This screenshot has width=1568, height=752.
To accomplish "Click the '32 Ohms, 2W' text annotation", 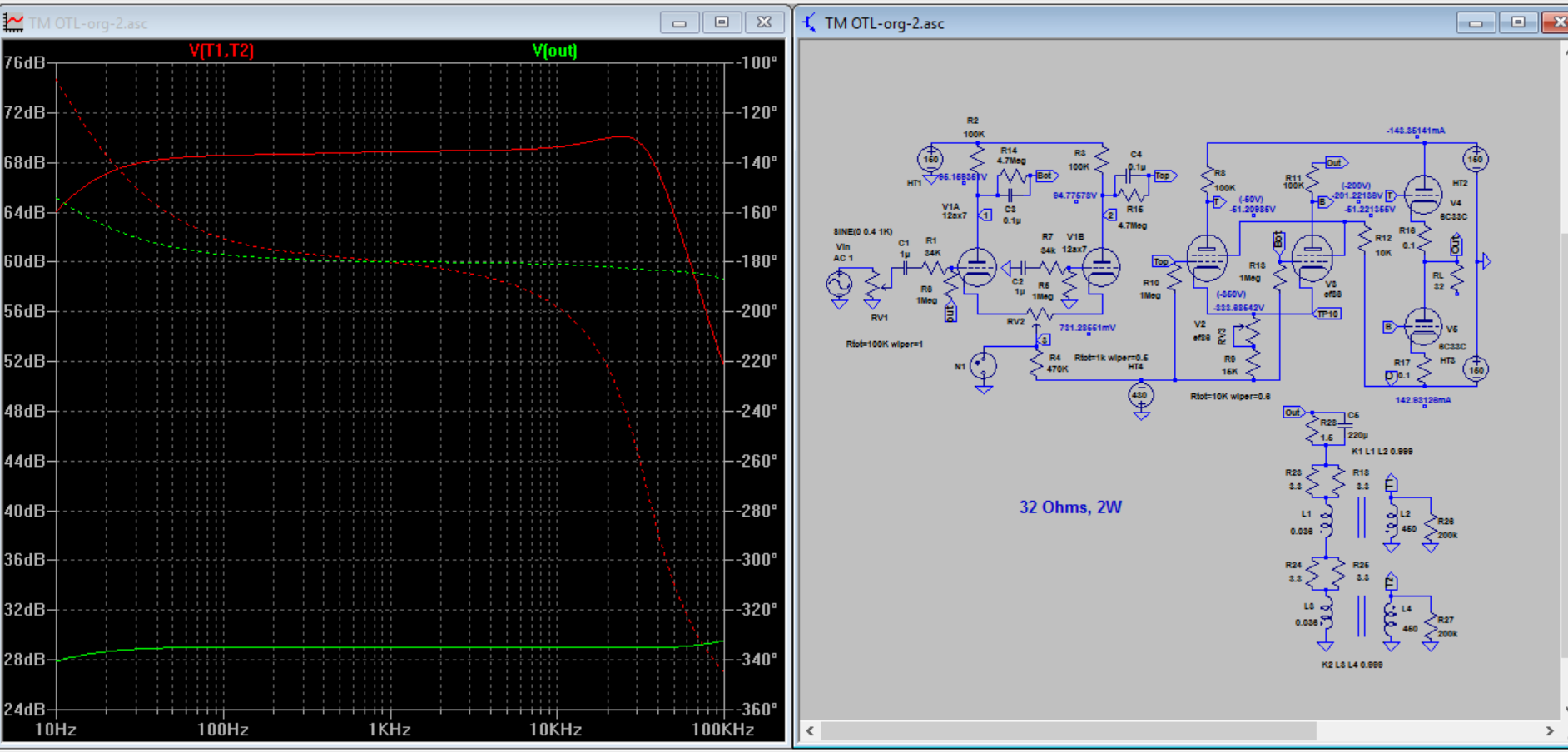I will pyautogui.click(x=1070, y=507).
